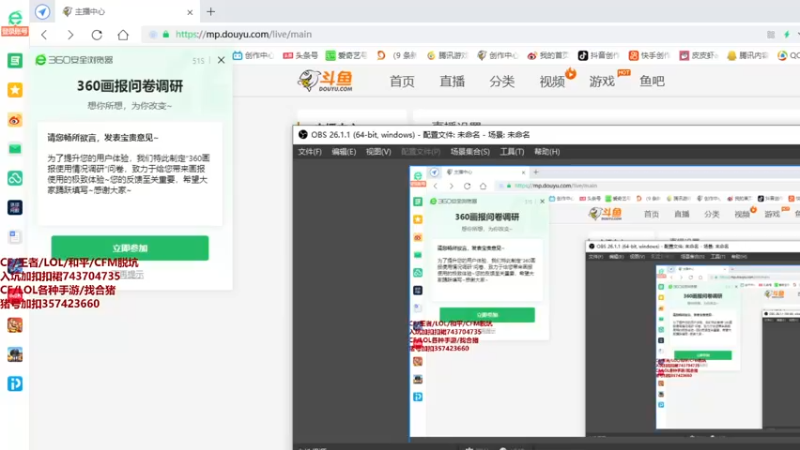Open the 我的首页 Weibo bookmark
The height and width of the screenshot is (450, 800).
tap(548, 56)
